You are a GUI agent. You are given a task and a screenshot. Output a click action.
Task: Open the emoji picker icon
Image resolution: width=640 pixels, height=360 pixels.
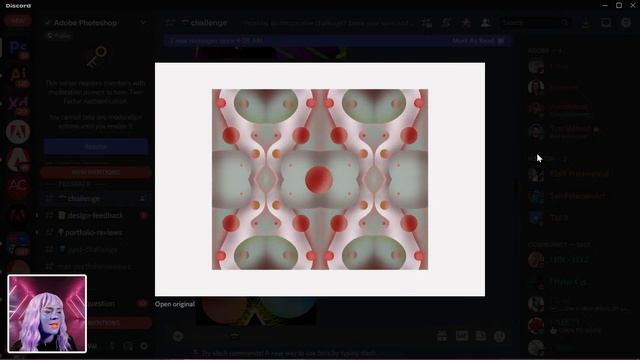click(500, 336)
